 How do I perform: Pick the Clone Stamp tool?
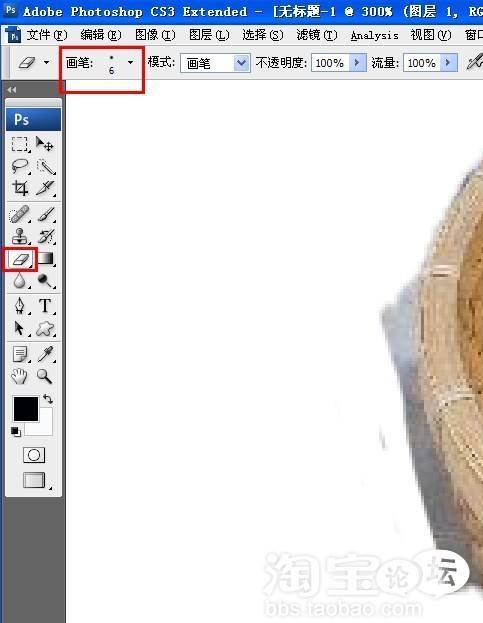[19, 237]
